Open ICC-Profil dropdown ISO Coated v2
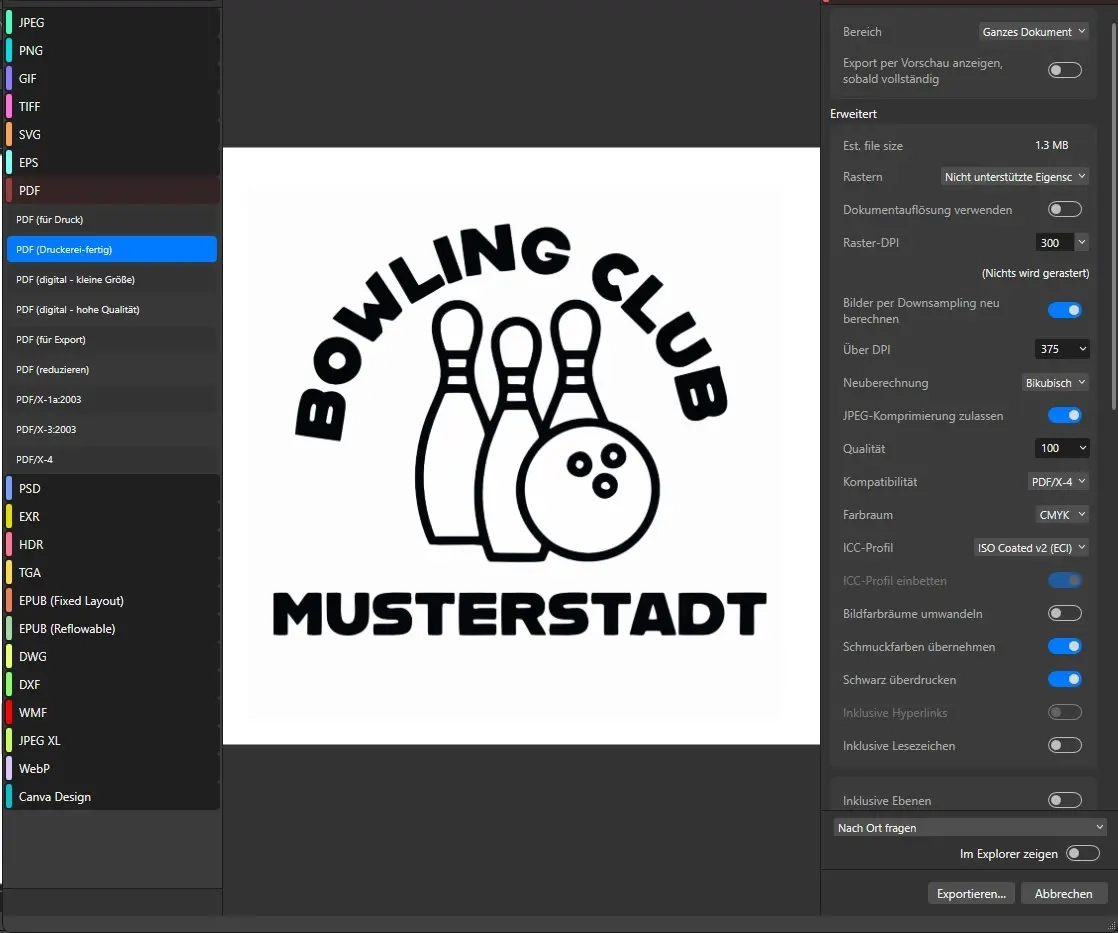Viewport: 1118px width, 933px height. 1031,547
